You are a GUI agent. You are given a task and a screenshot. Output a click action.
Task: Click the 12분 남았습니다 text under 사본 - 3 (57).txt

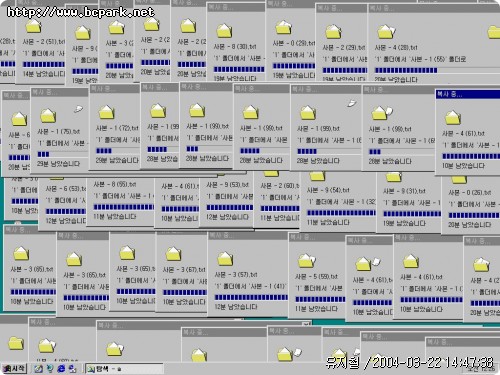[x=236, y=307]
